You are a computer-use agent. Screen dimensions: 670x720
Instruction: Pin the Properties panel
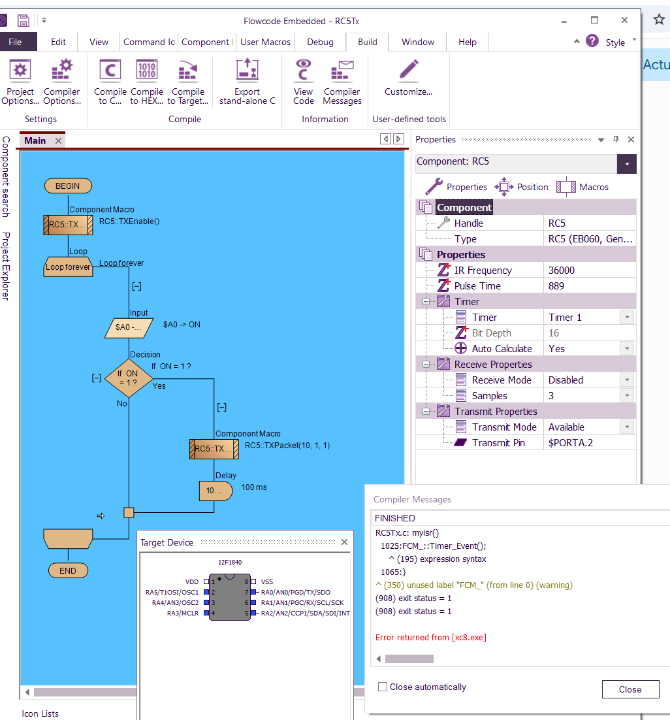pyautogui.click(x=616, y=139)
